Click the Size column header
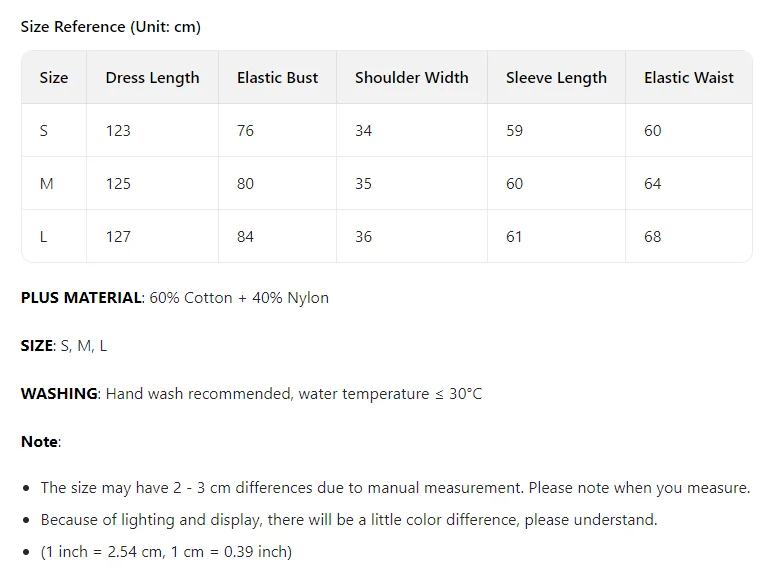 click(x=54, y=77)
